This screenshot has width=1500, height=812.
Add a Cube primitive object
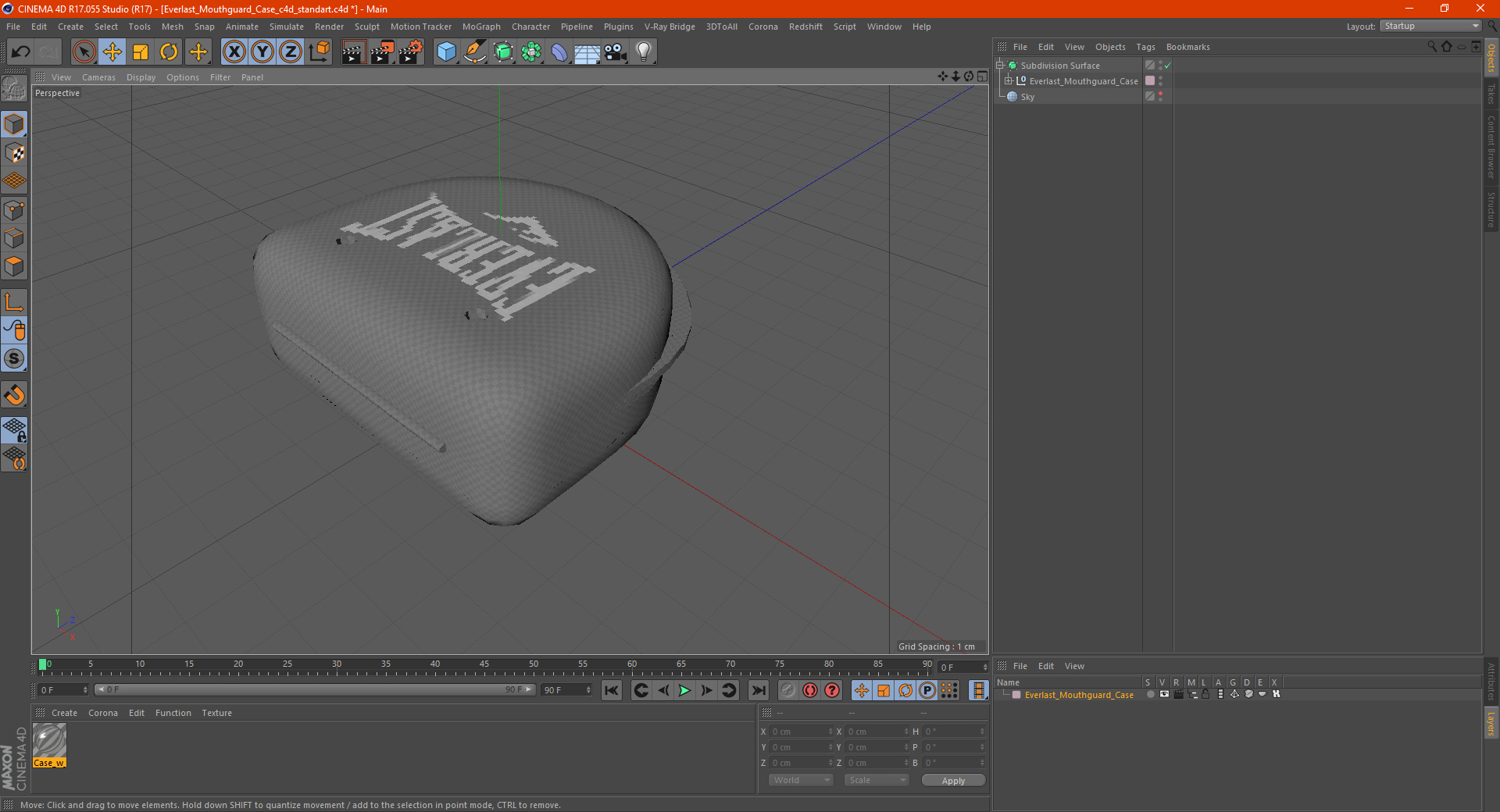tap(446, 52)
